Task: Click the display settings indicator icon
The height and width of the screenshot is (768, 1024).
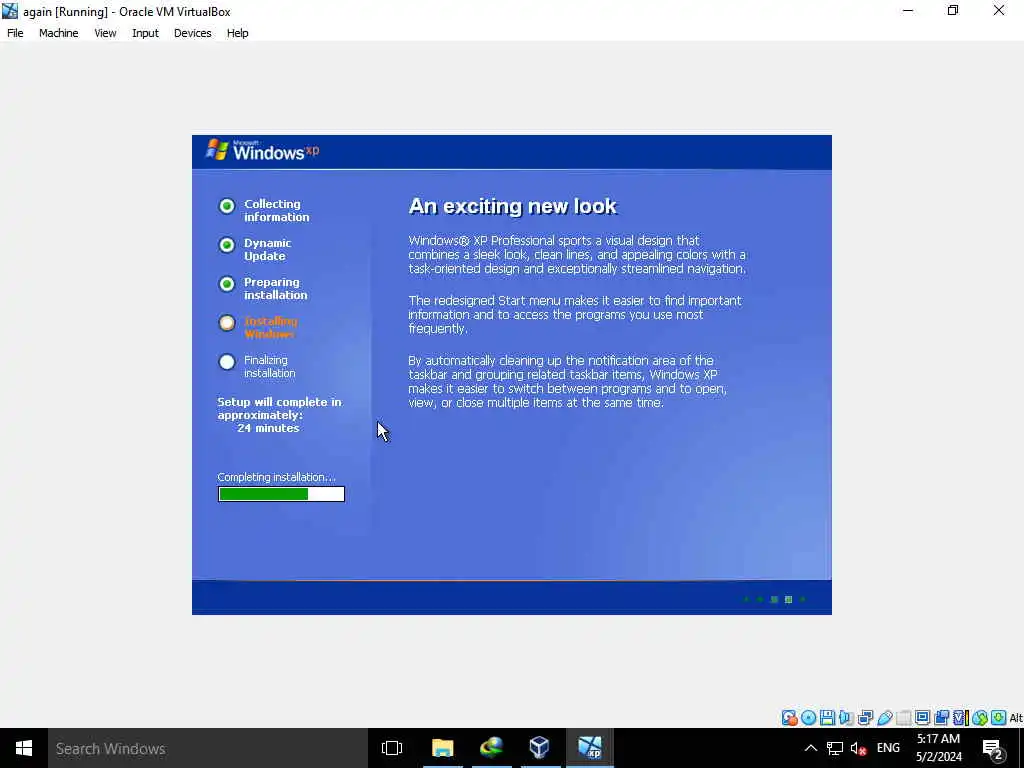Action: coord(922,718)
